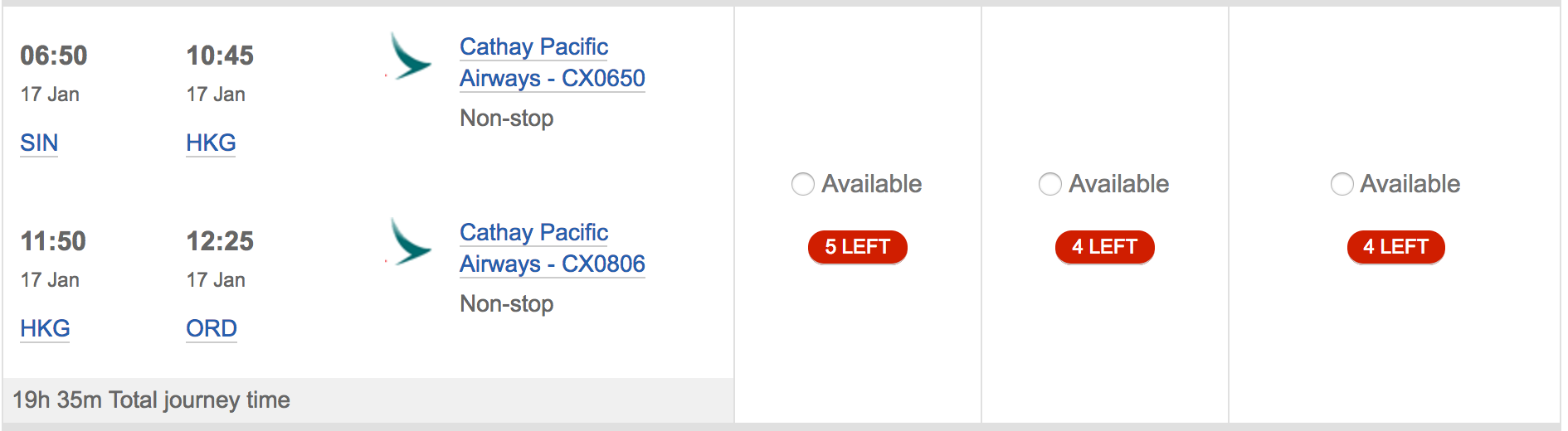
Task: Click the Cathay Pacific logo for flight CX0806
Action: (x=409, y=243)
